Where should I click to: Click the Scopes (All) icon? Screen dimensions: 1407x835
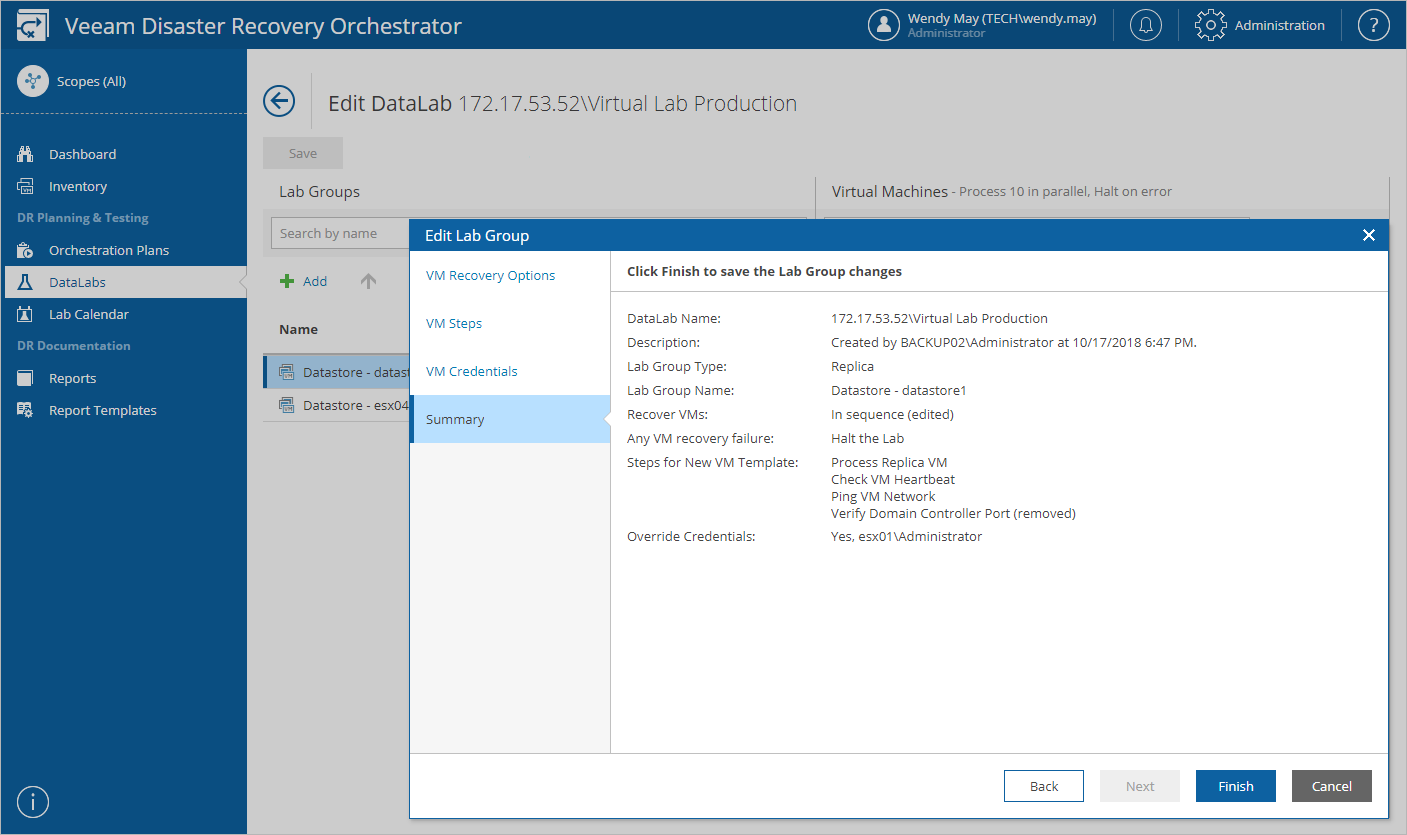(x=33, y=82)
